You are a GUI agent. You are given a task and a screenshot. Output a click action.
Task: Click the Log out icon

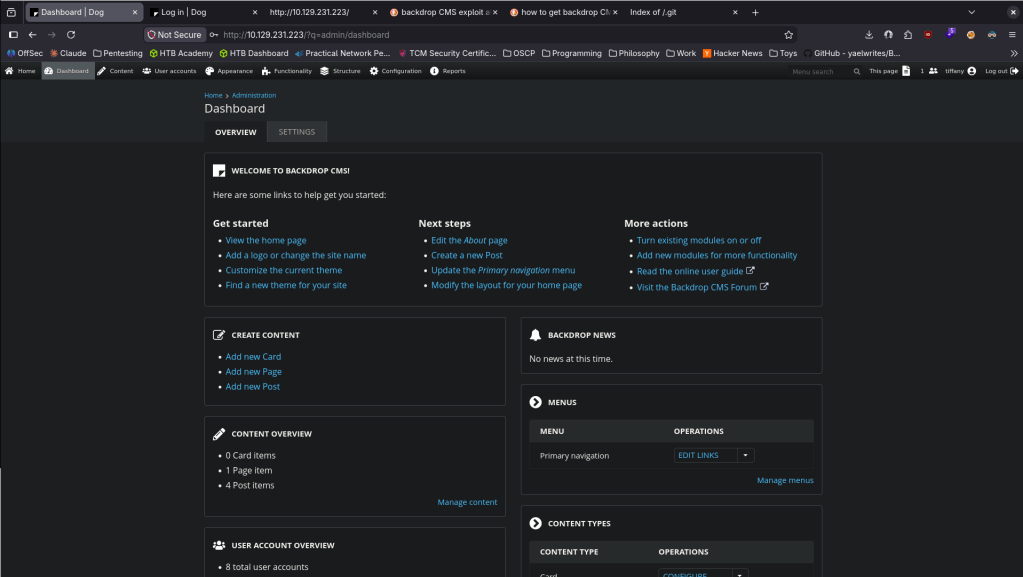click(x=1014, y=71)
